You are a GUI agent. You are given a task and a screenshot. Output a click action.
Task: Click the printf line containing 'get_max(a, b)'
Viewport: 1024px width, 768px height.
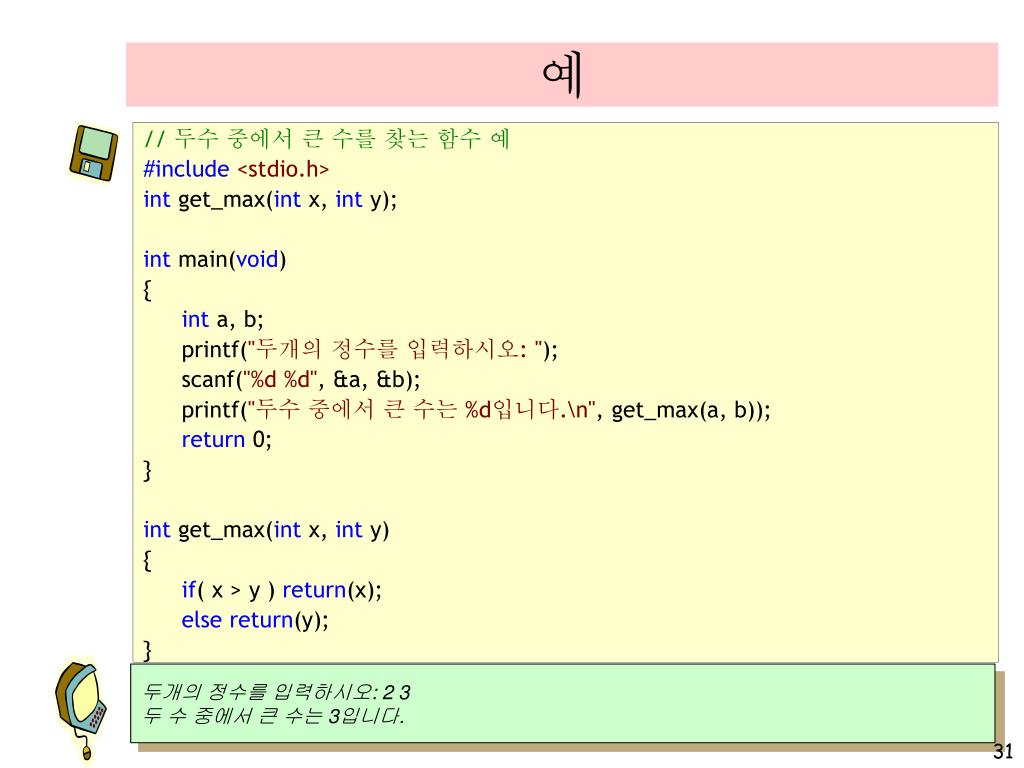(x=476, y=409)
